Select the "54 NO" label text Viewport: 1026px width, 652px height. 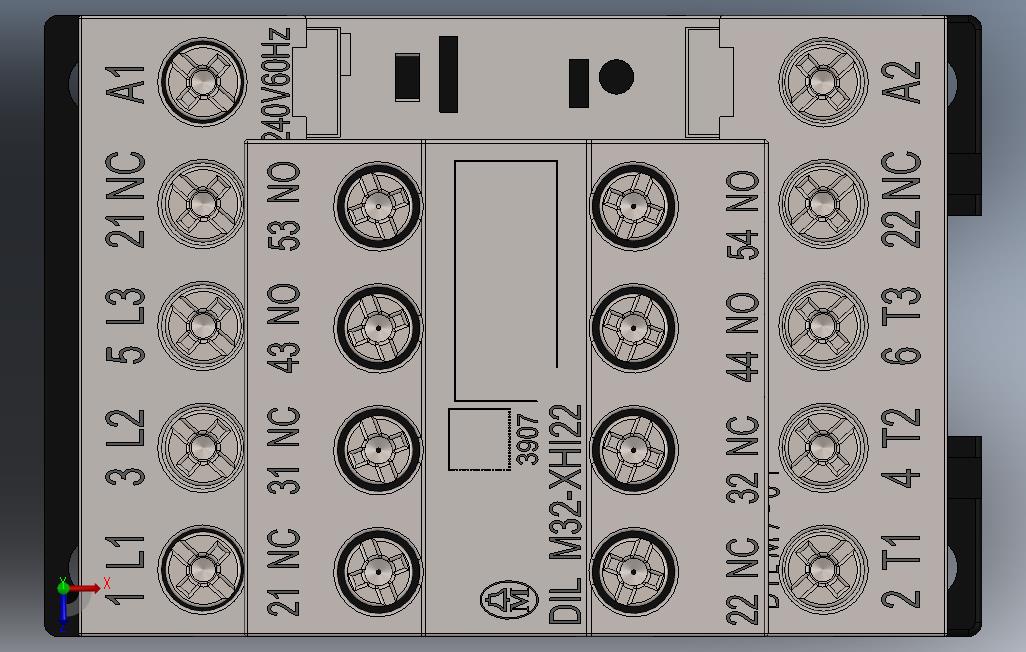[x=743, y=215]
